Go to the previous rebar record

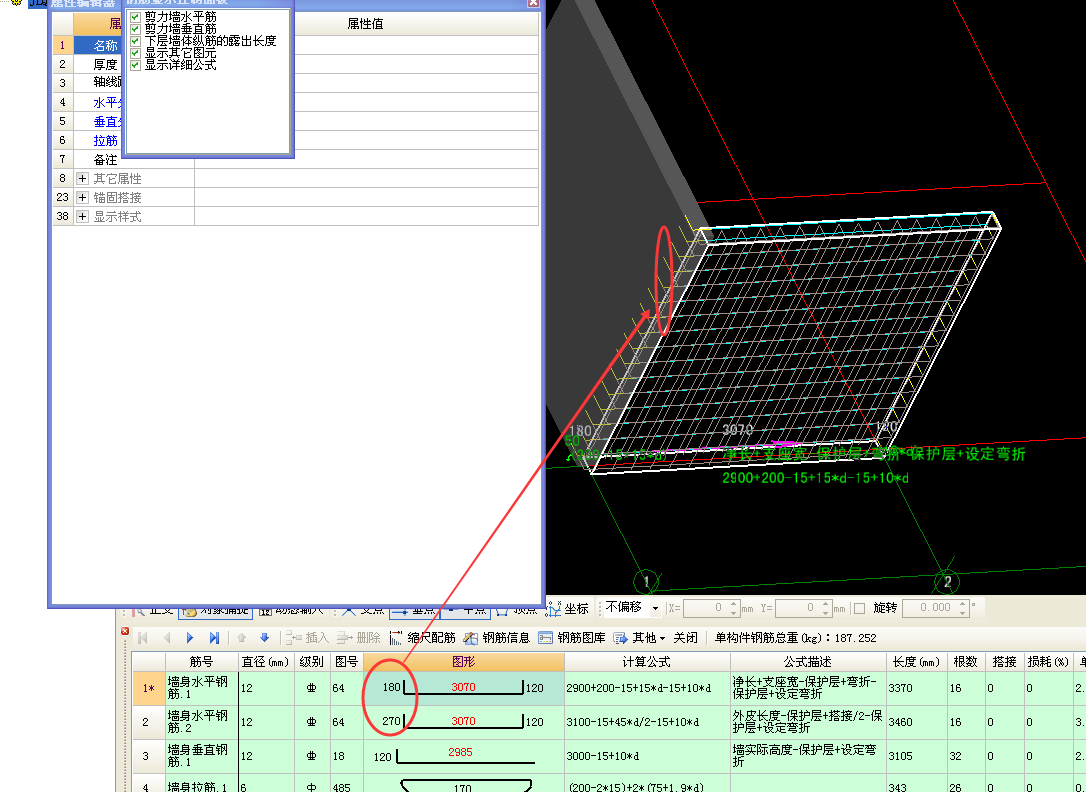pyautogui.click(x=167, y=638)
